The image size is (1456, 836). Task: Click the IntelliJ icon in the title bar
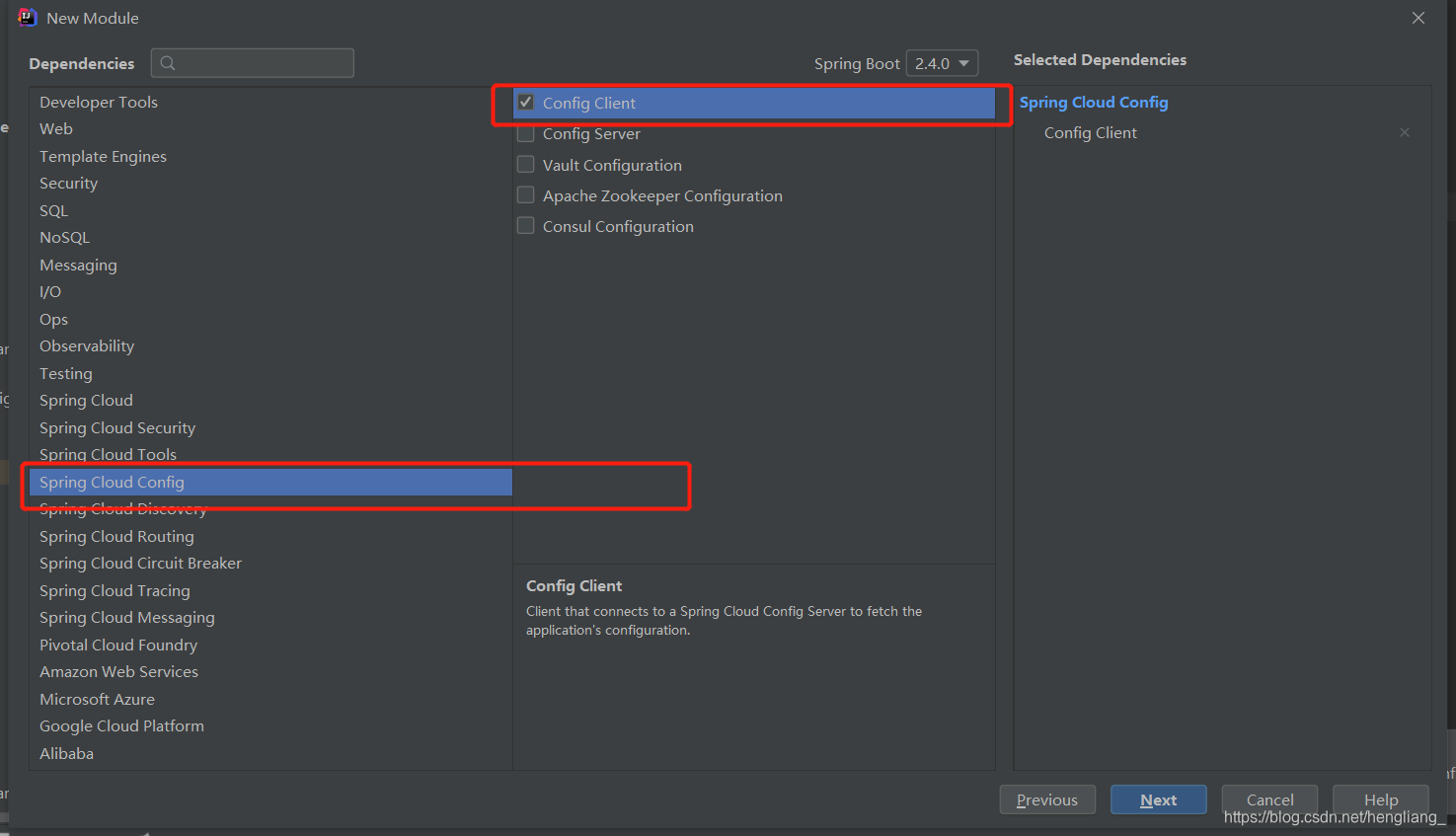tap(27, 18)
